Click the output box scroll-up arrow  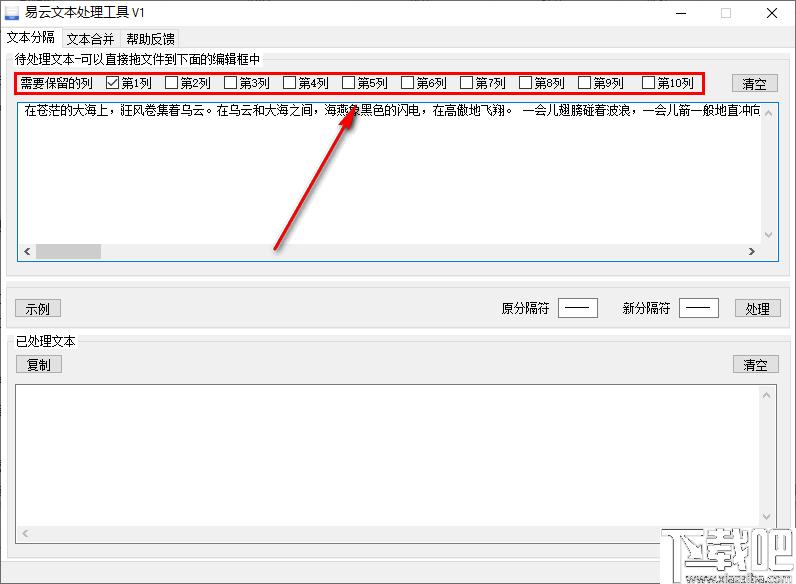pos(767,395)
